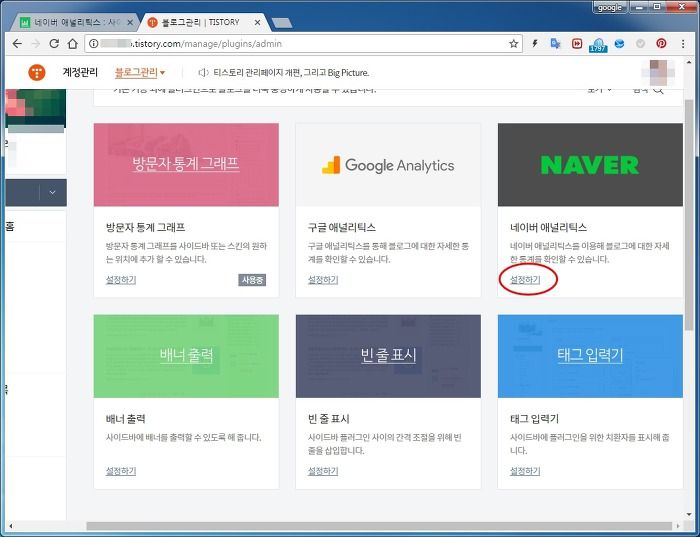Click the browser forward arrow
700x537 pixels.
point(36,44)
